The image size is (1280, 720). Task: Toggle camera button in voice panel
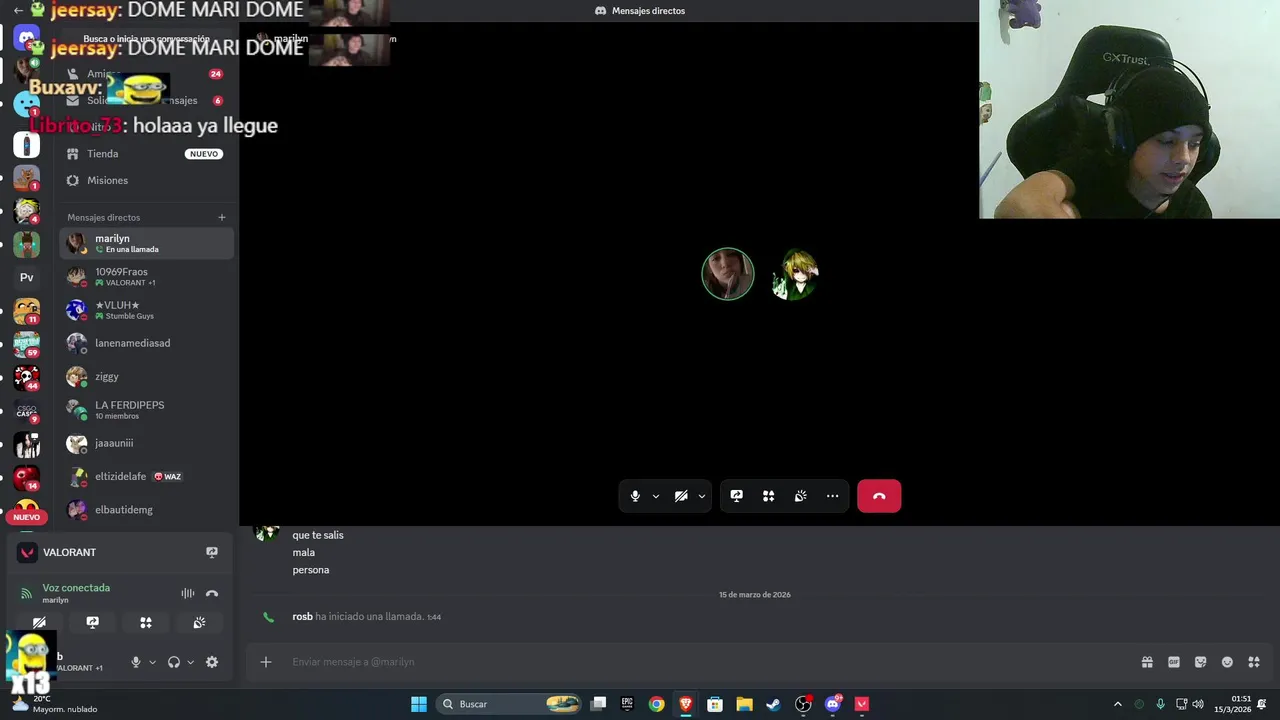[x=39, y=622]
